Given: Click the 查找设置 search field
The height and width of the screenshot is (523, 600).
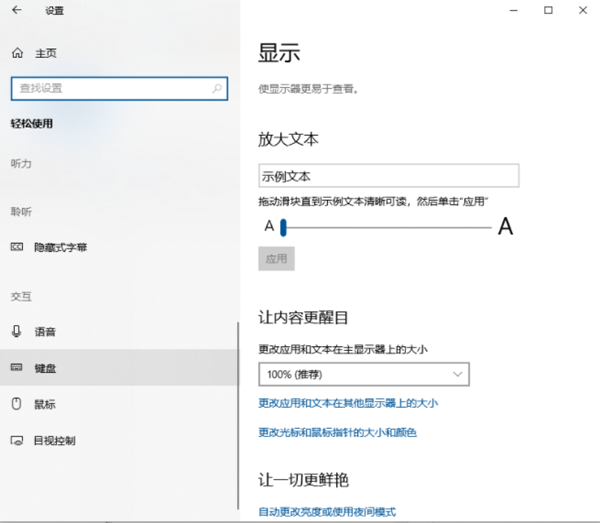Looking at the screenshot, I should tap(110, 89).
